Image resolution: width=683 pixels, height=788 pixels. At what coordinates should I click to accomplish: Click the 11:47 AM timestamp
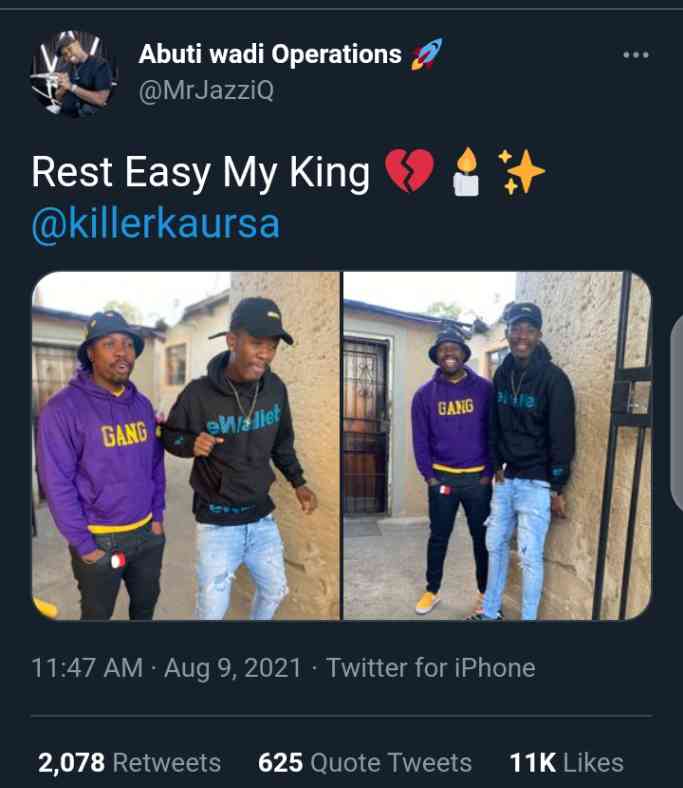click(87, 668)
